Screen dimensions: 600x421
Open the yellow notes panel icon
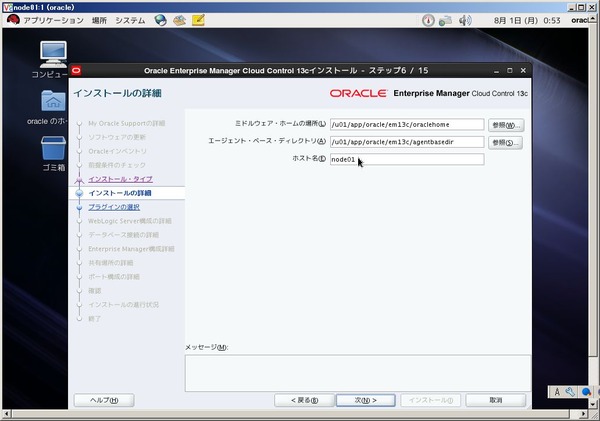[x=198, y=20]
